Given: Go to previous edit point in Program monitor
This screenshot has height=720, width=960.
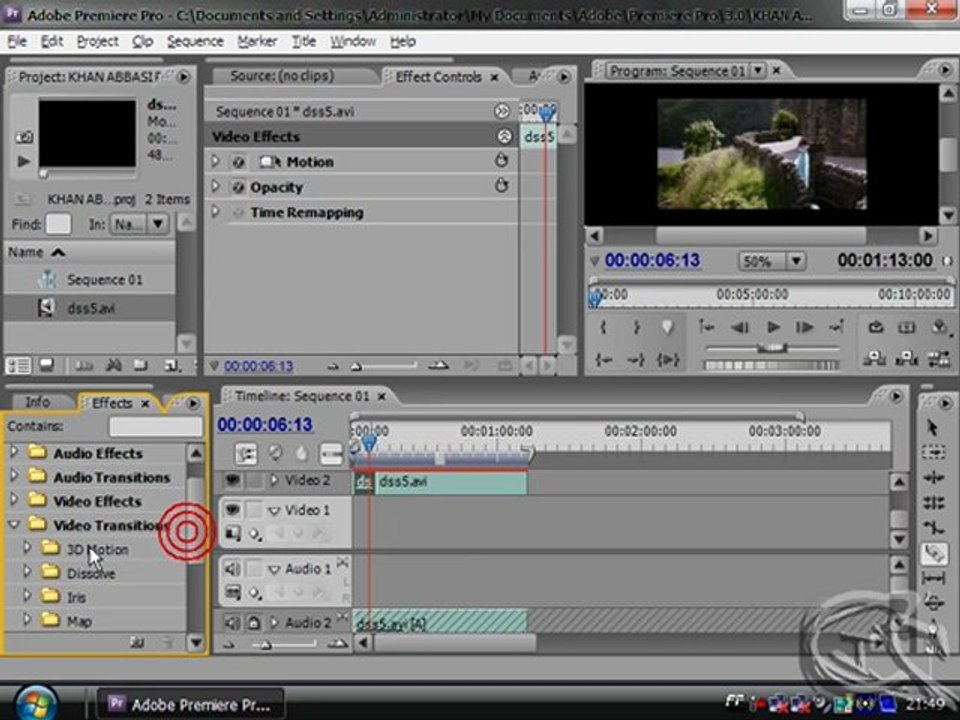Looking at the screenshot, I should (707, 328).
